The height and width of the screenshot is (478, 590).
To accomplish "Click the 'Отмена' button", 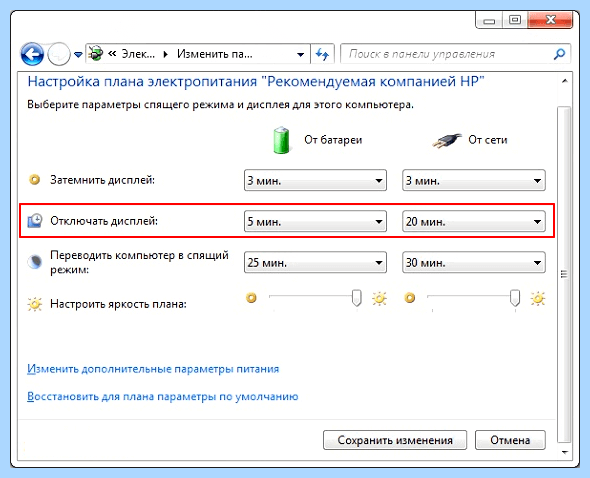I will pos(510,440).
